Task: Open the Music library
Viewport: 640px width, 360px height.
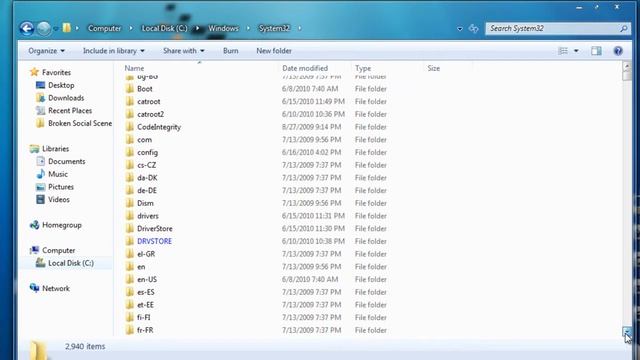Action: click(x=58, y=174)
